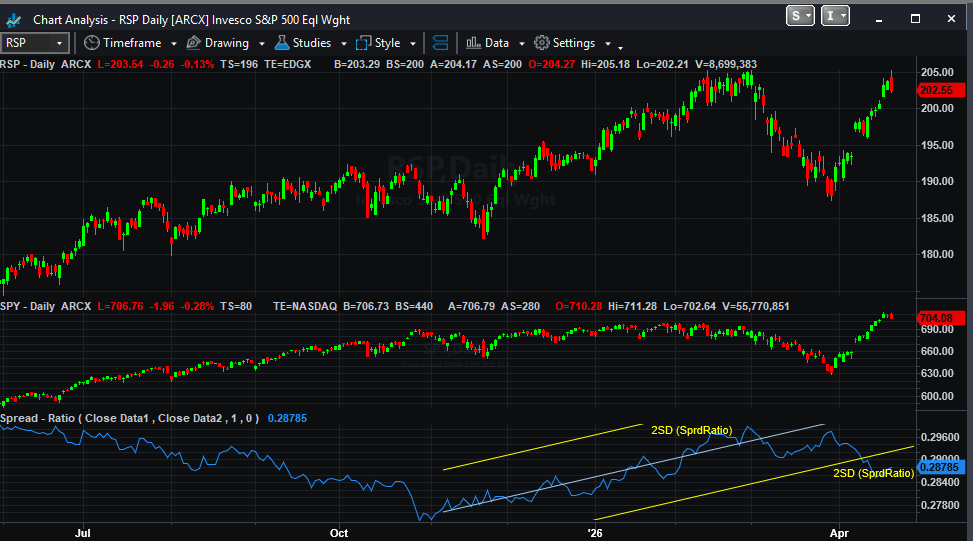Click the '26 date axis label
973x541 pixels.
tap(594, 533)
